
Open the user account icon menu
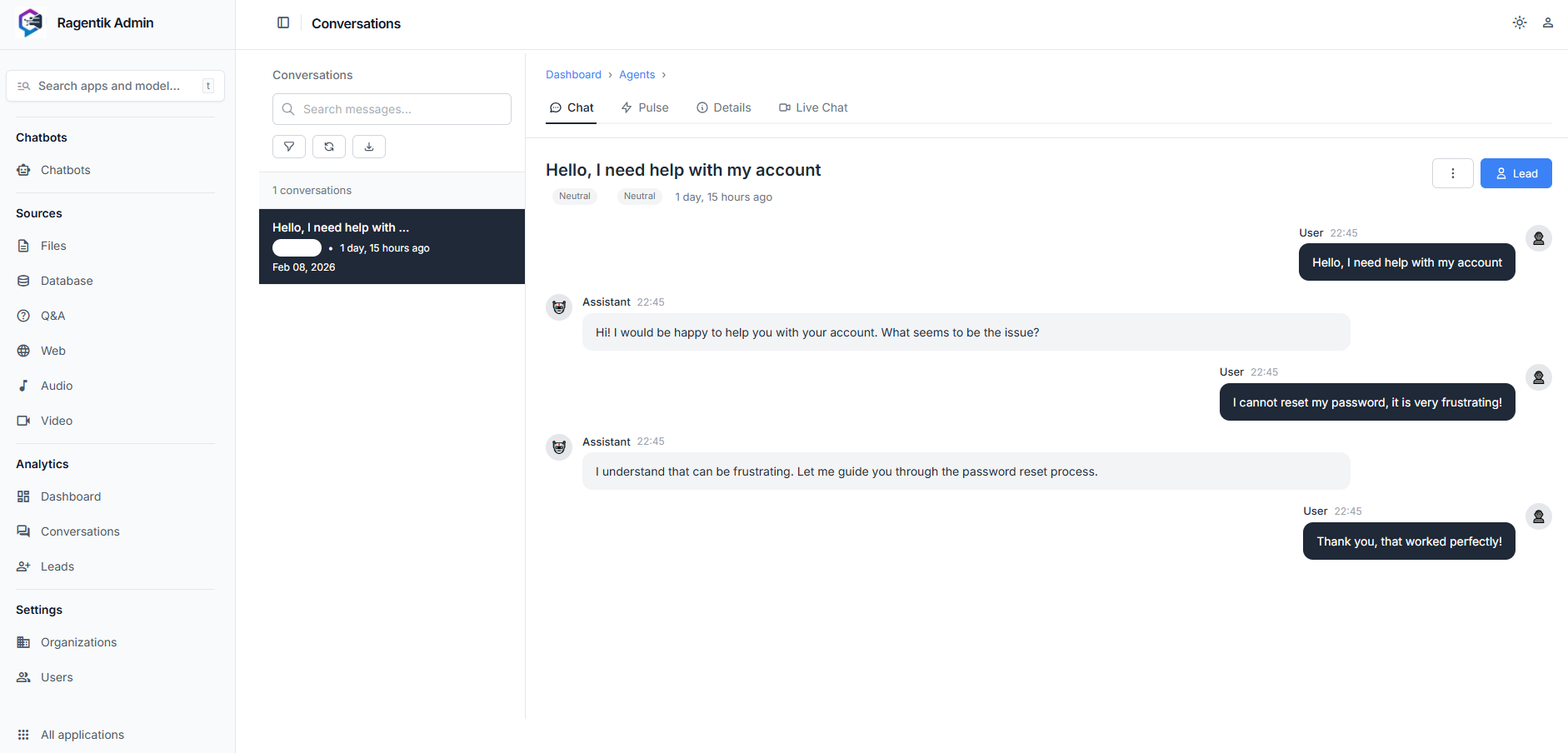pyautogui.click(x=1547, y=23)
